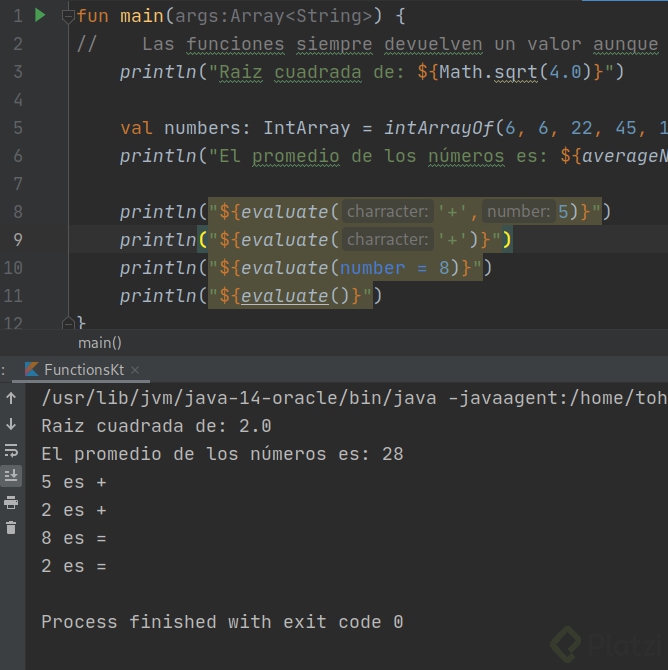Click the Up the stack trace arrow

point(11,398)
